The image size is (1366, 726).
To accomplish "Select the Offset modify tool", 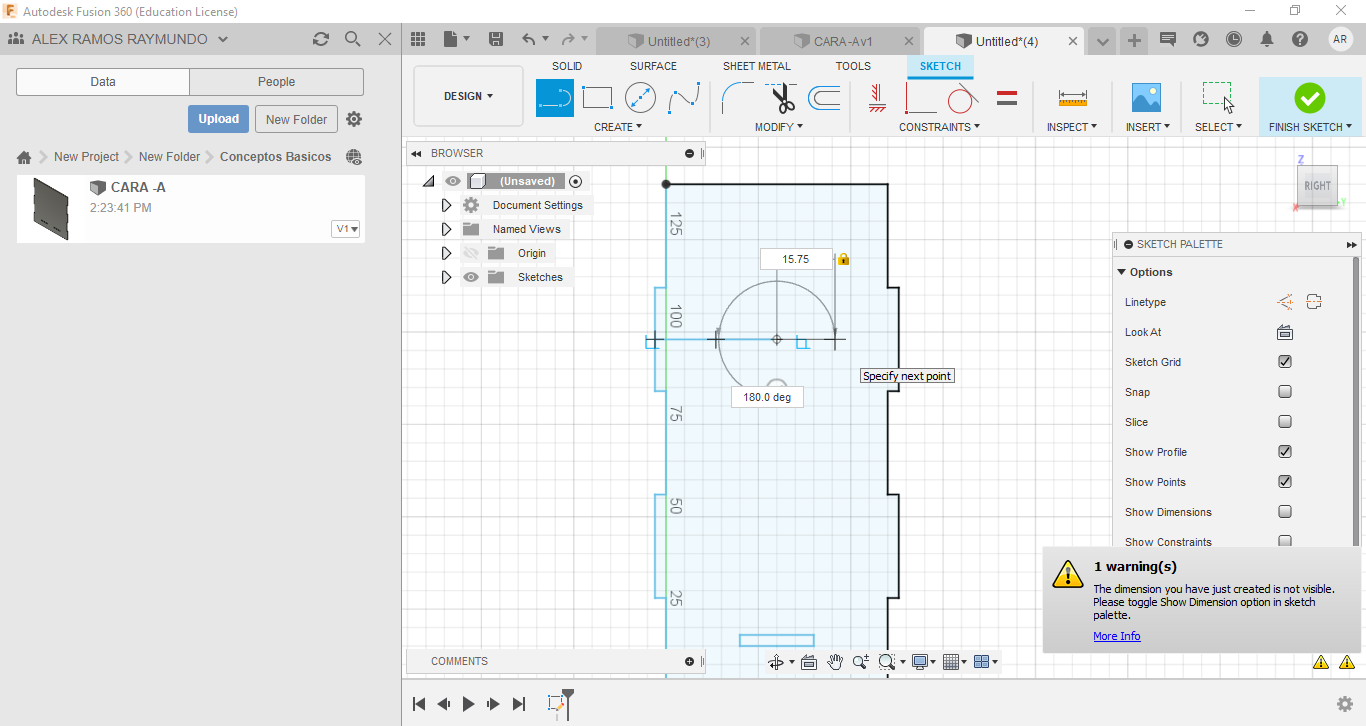I will tap(824, 98).
